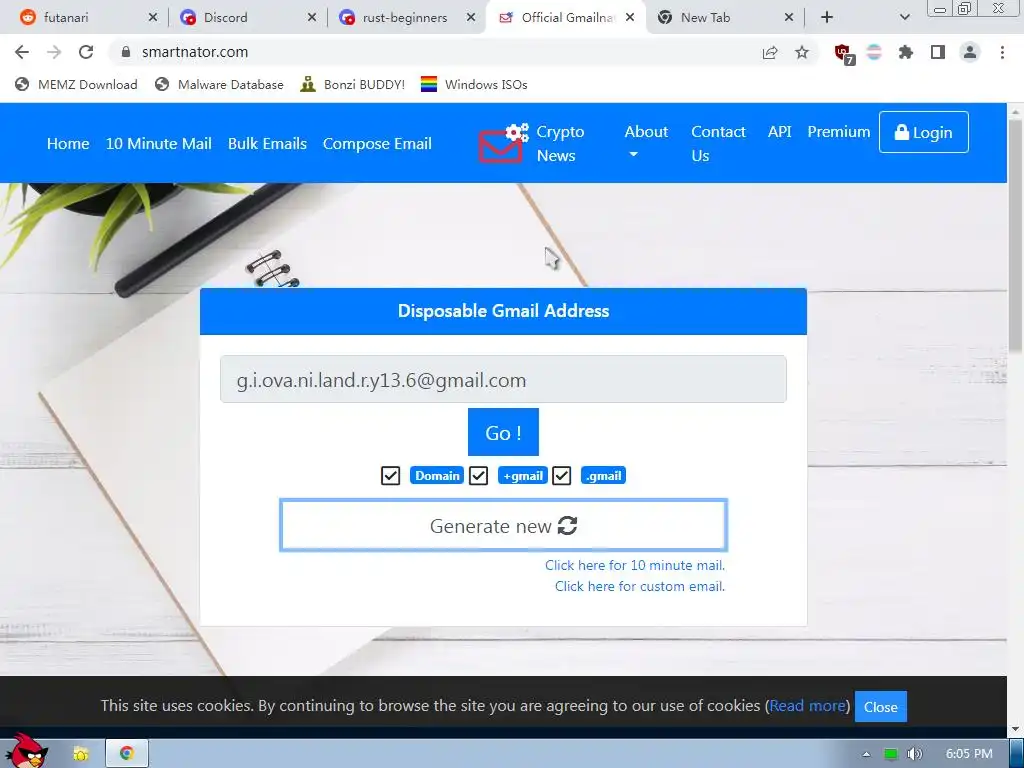
Task: Click the volume speaker tray icon
Action: tap(915, 754)
